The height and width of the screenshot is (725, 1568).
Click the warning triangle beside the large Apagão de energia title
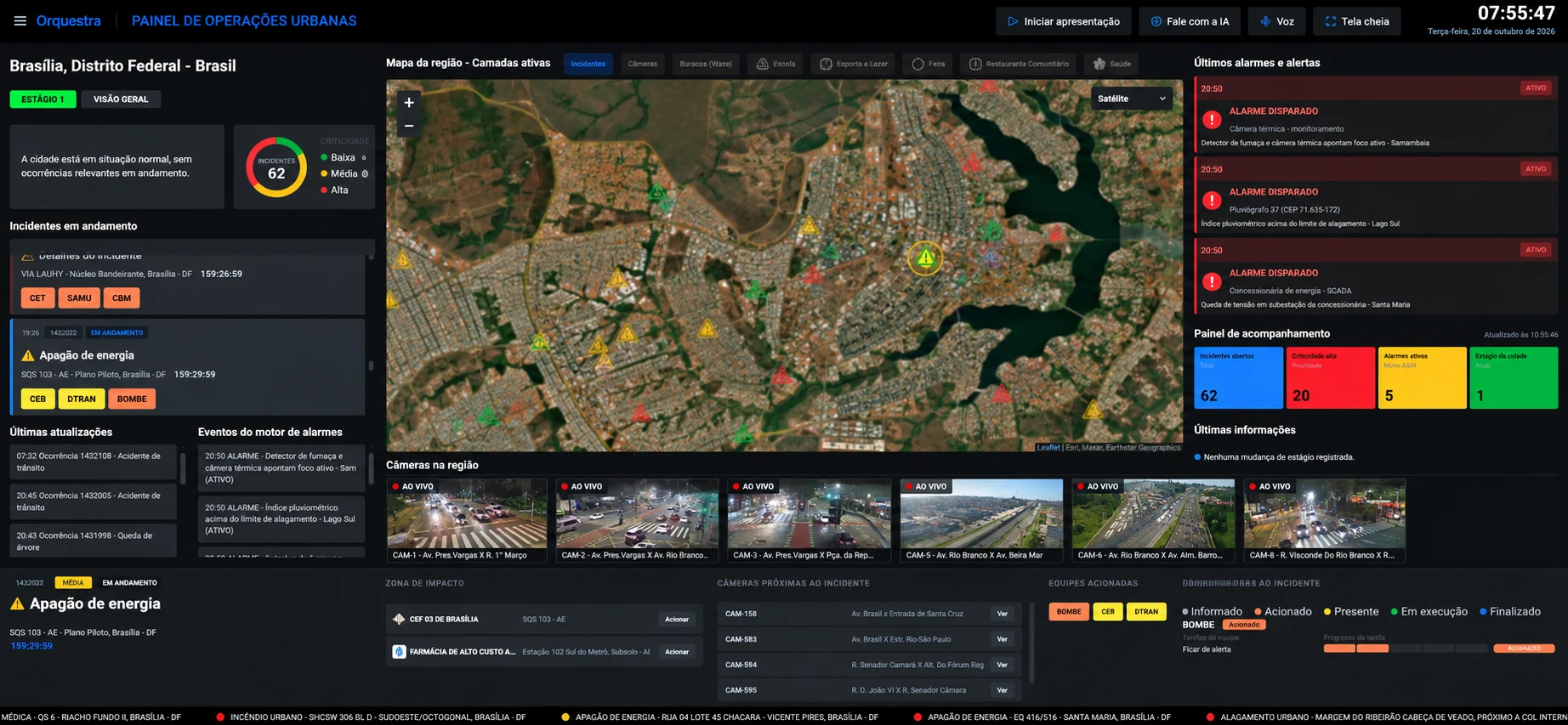(17, 604)
